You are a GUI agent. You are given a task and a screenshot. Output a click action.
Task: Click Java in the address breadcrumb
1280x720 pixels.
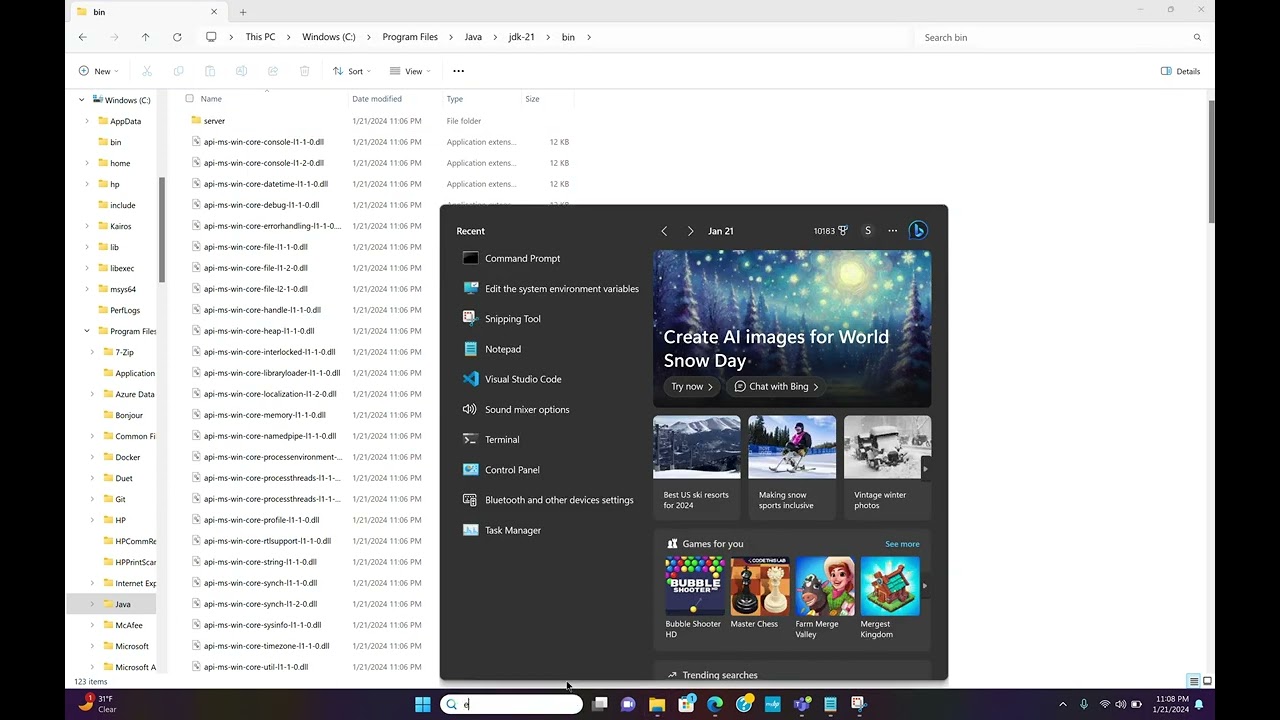coord(473,37)
